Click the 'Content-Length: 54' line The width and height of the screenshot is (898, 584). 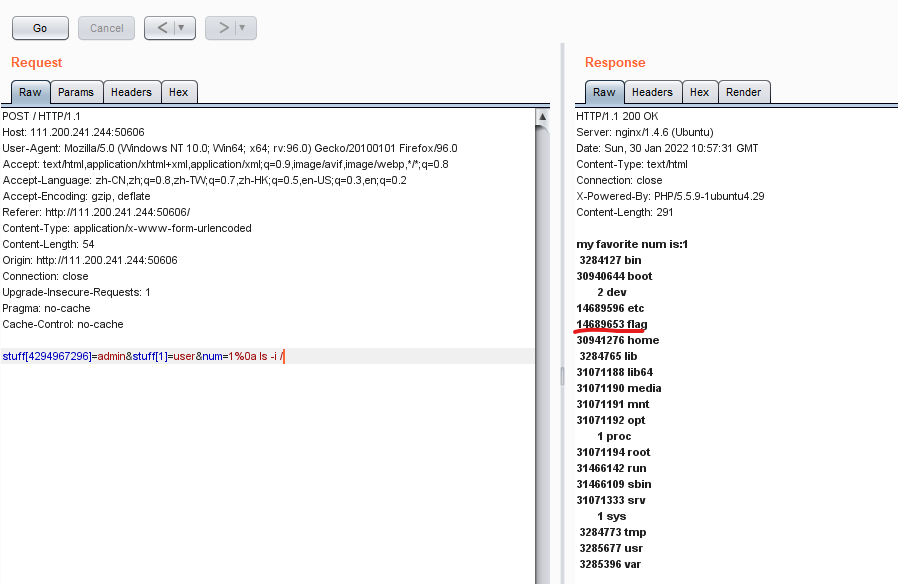click(x=48, y=244)
